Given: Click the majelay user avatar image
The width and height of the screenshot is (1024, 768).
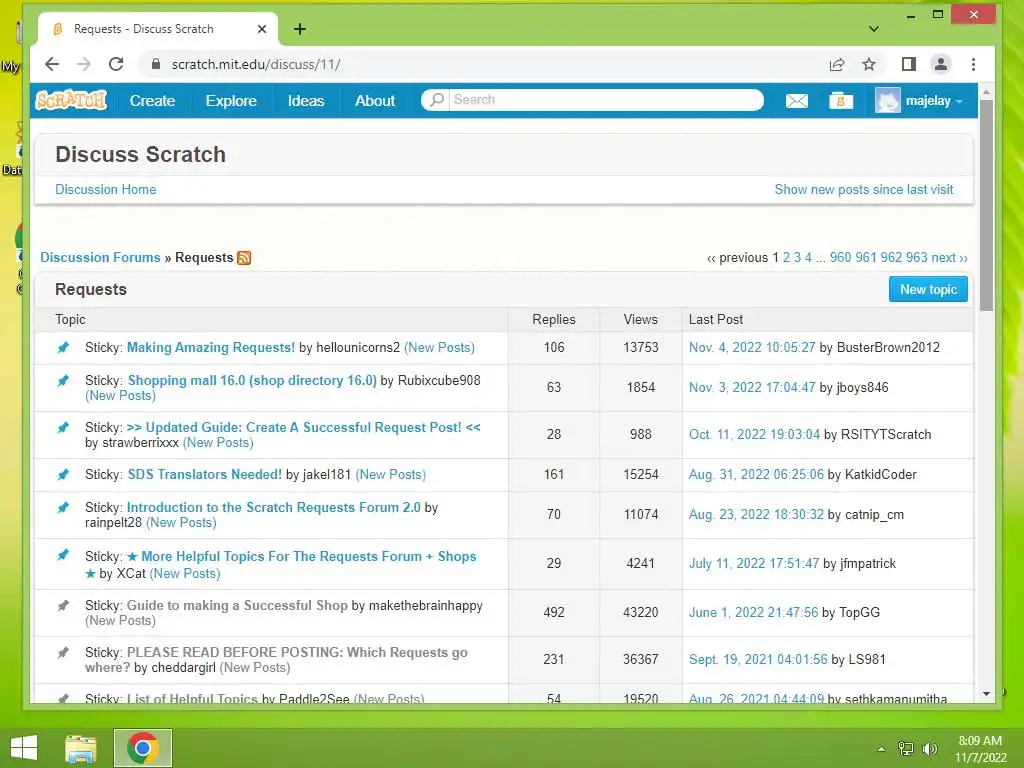Looking at the screenshot, I should point(888,101).
